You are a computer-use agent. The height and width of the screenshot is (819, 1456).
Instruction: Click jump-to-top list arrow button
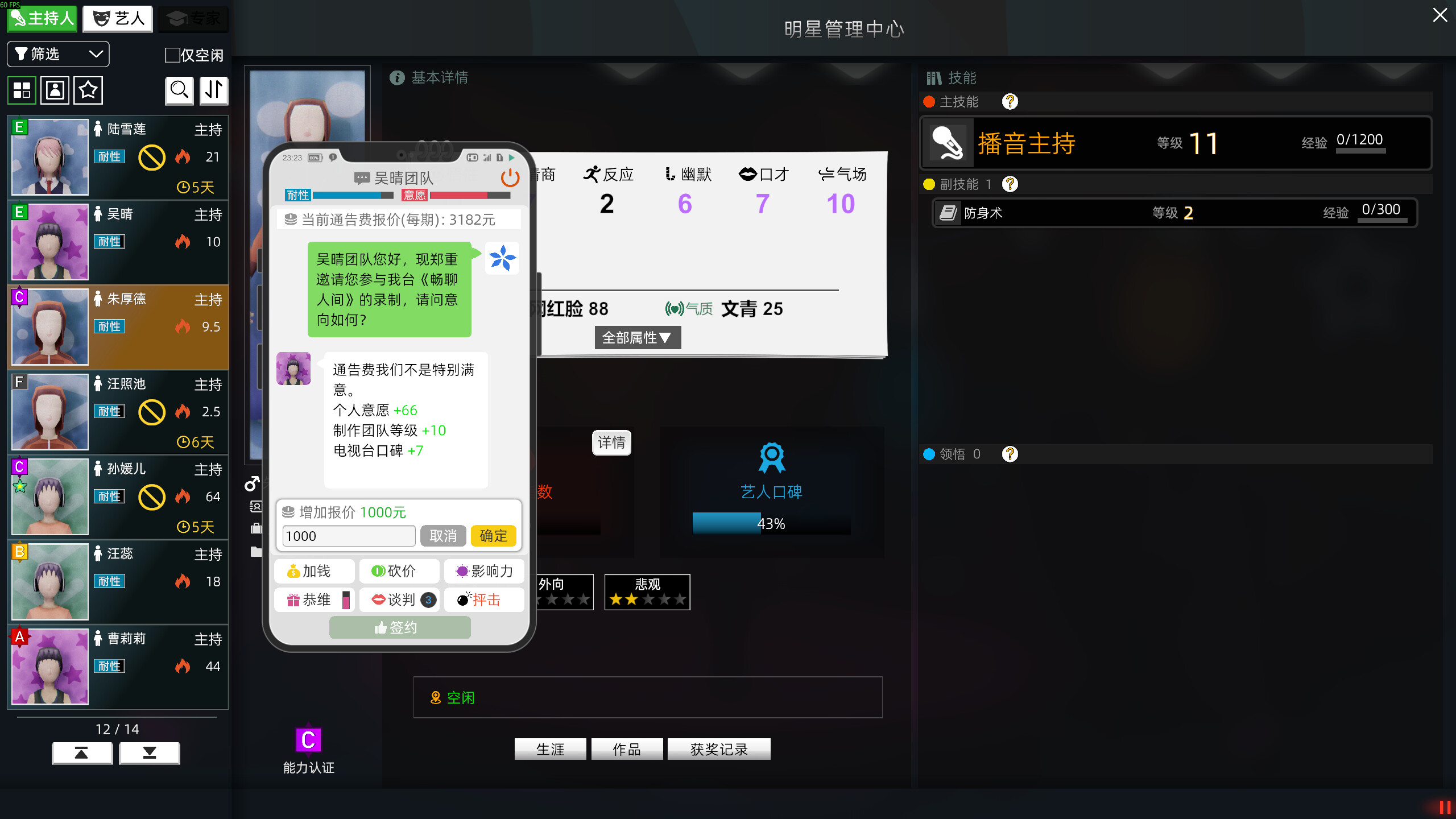(82, 753)
